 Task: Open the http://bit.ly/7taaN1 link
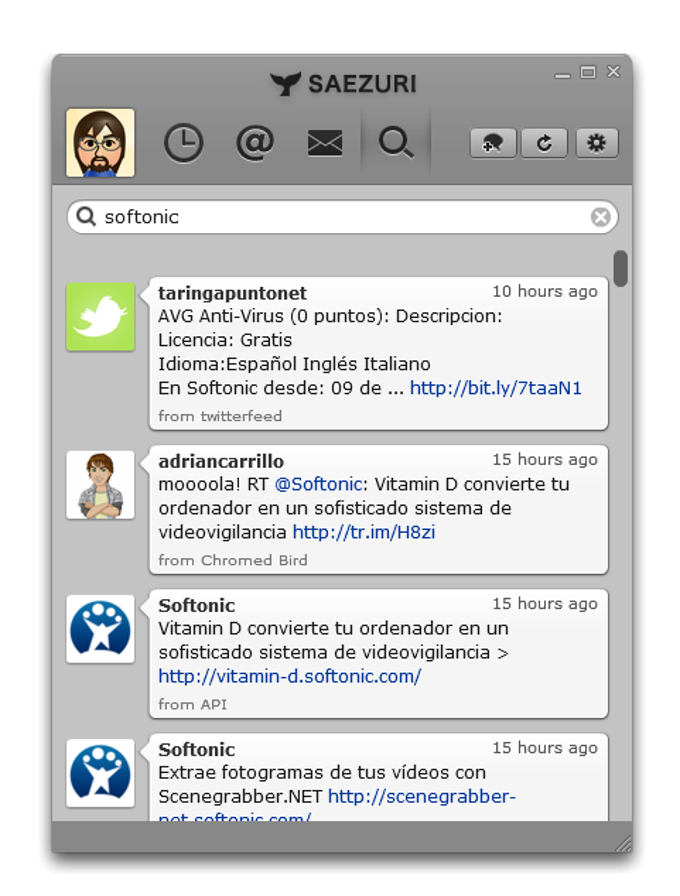[x=496, y=388]
